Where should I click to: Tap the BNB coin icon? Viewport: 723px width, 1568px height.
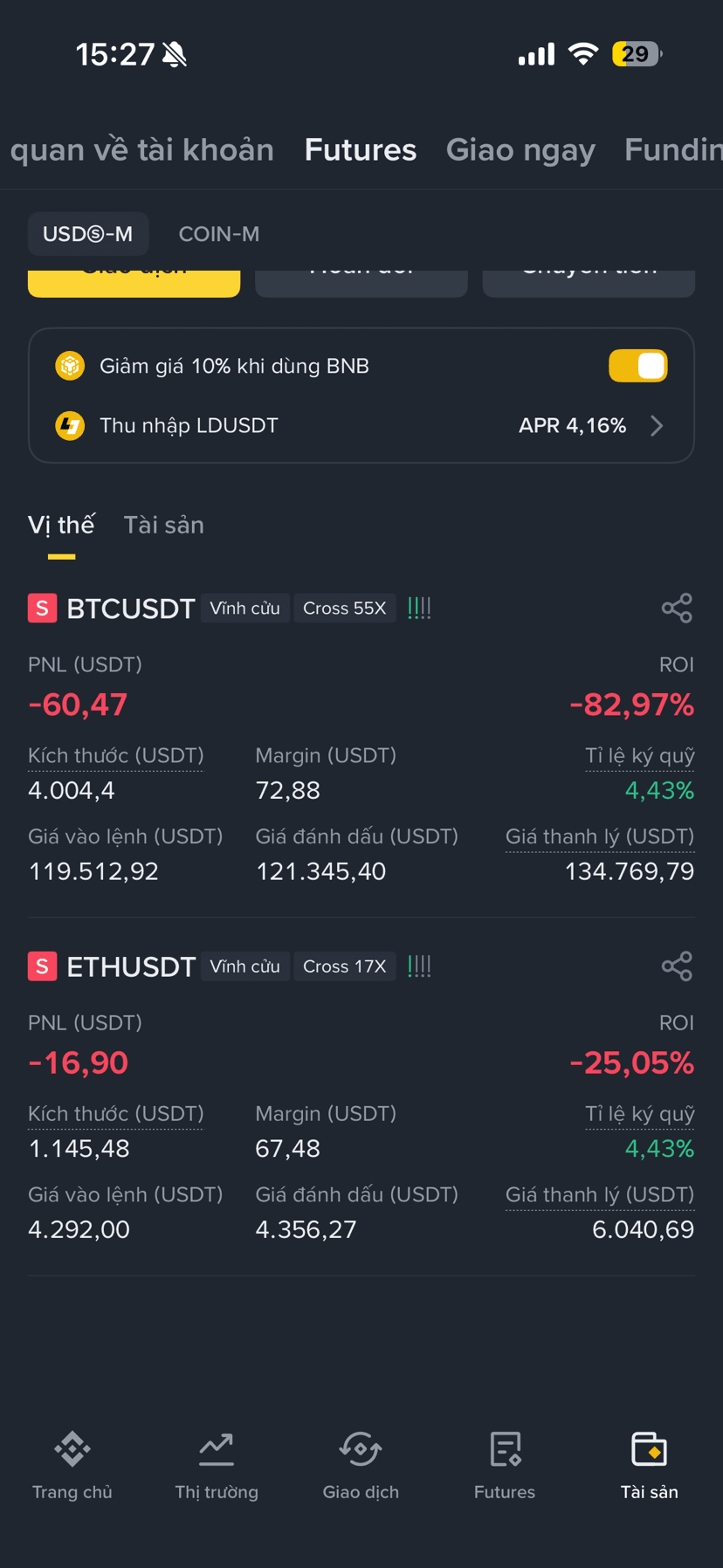70,366
